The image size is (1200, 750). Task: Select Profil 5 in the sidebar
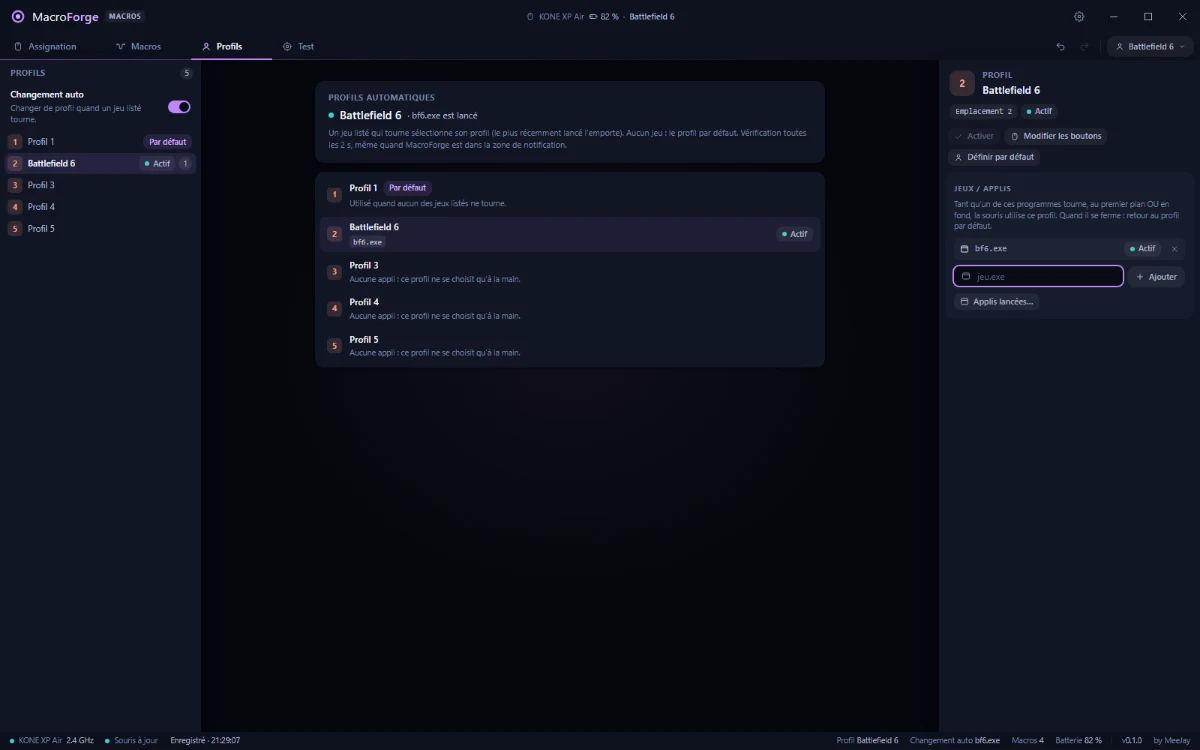(98, 229)
